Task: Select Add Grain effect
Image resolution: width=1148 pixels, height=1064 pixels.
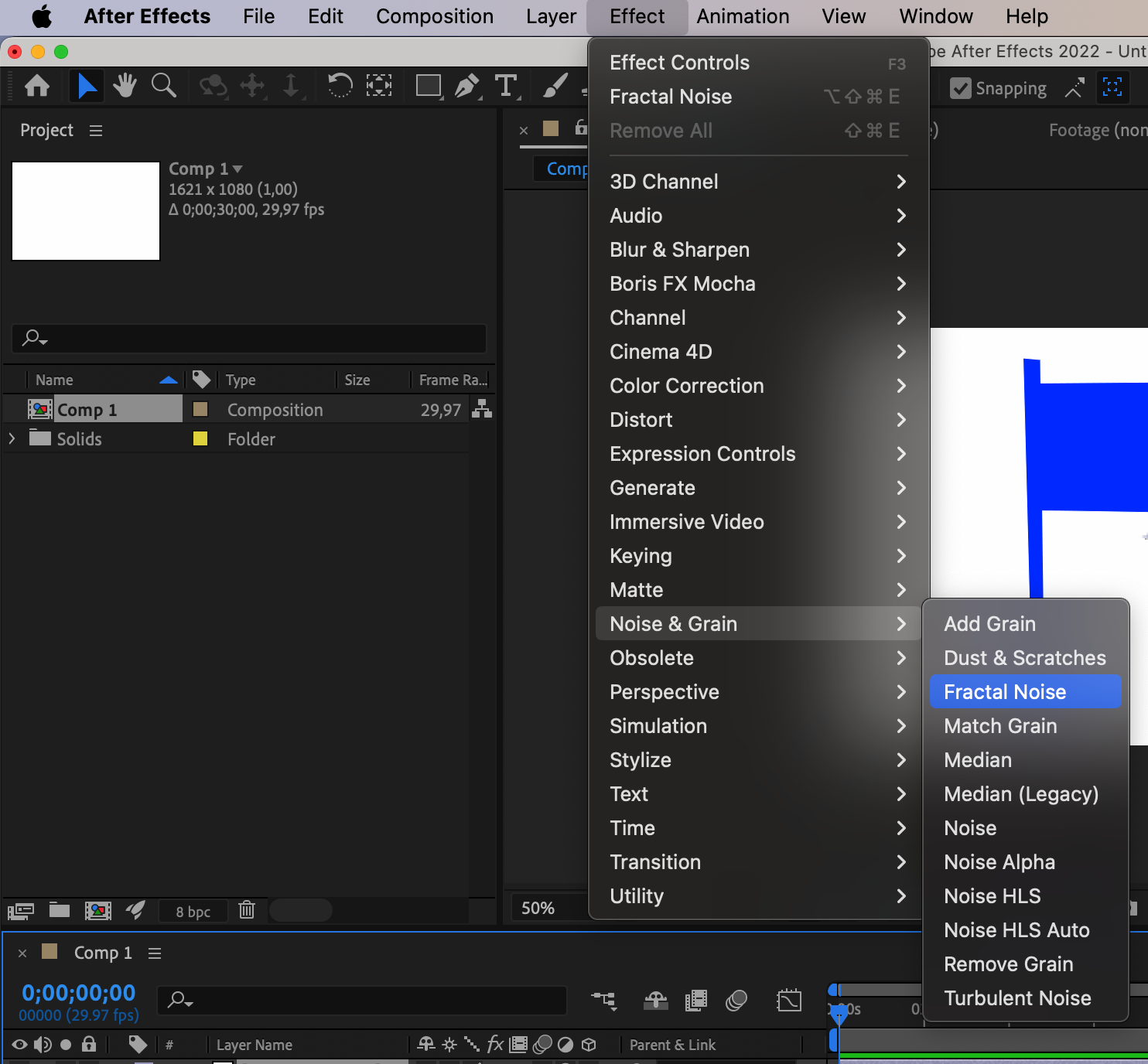Action: point(1025,624)
